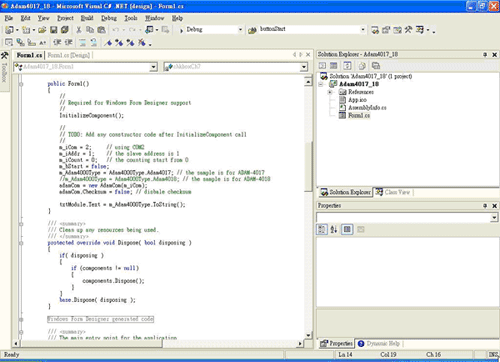Open the Project menu

tap(65, 18)
